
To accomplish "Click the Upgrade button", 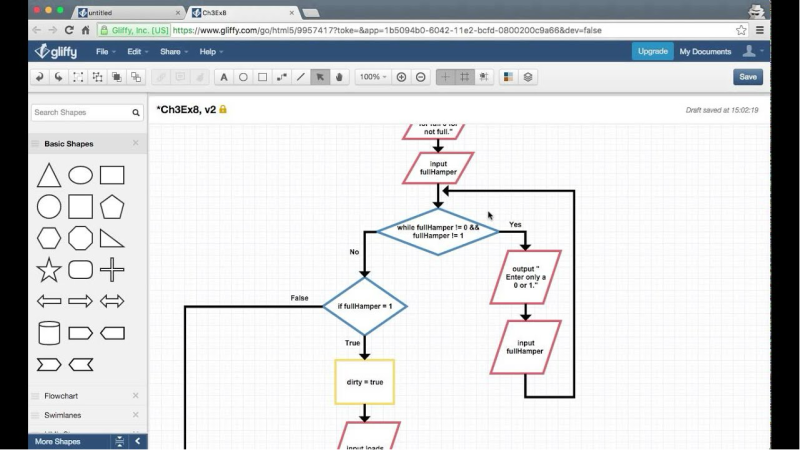I will (x=652, y=51).
